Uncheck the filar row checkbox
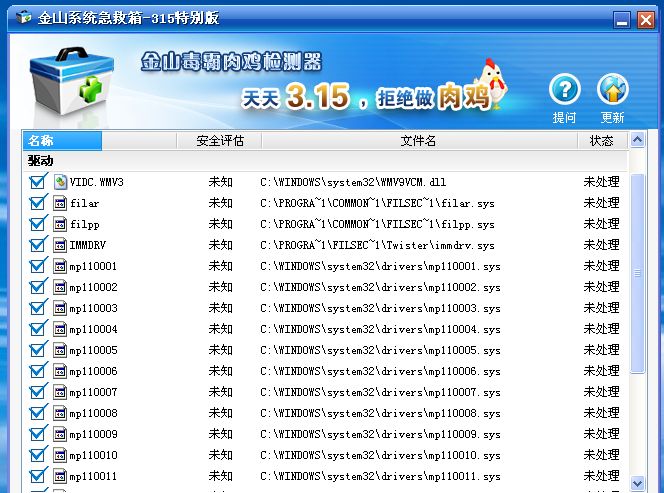Image resolution: width=664 pixels, height=493 pixels. click(37, 203)
